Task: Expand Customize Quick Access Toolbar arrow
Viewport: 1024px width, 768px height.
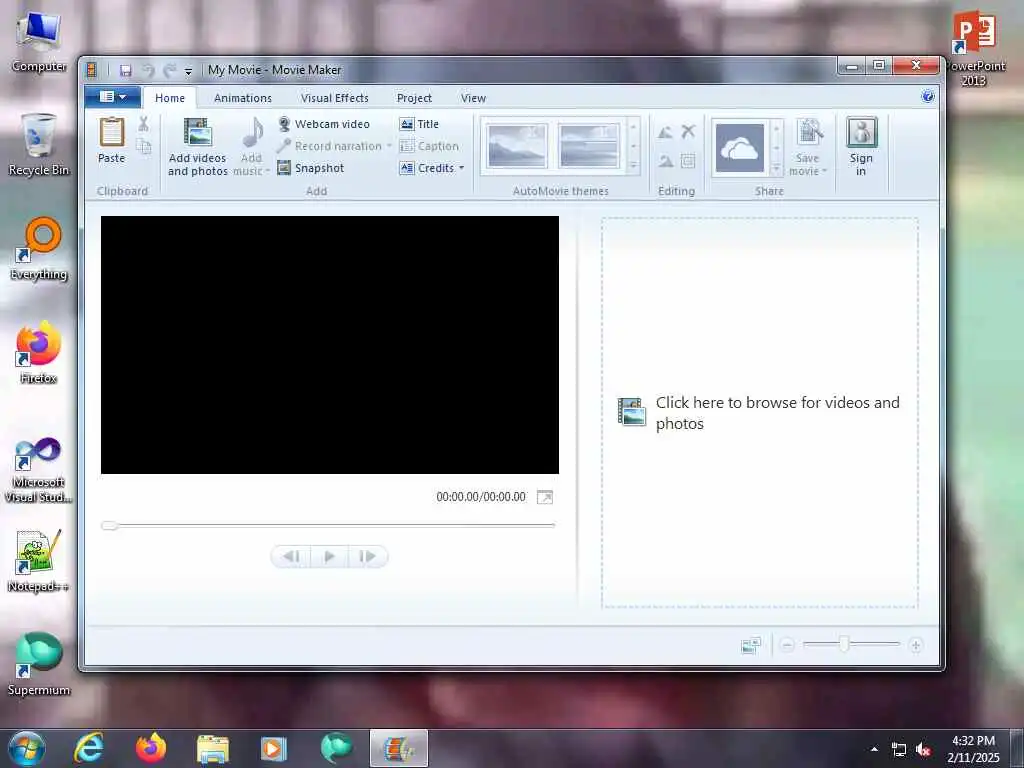Action: coord(188,71)
